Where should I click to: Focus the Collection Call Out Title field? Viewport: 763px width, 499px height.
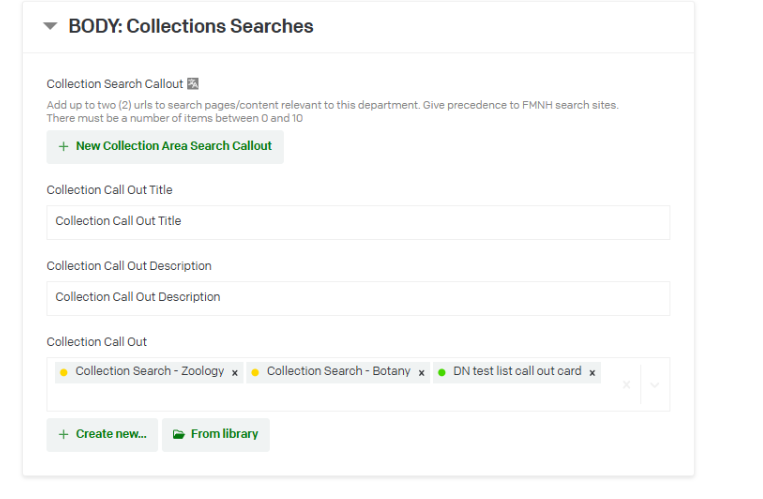[358, 222]
